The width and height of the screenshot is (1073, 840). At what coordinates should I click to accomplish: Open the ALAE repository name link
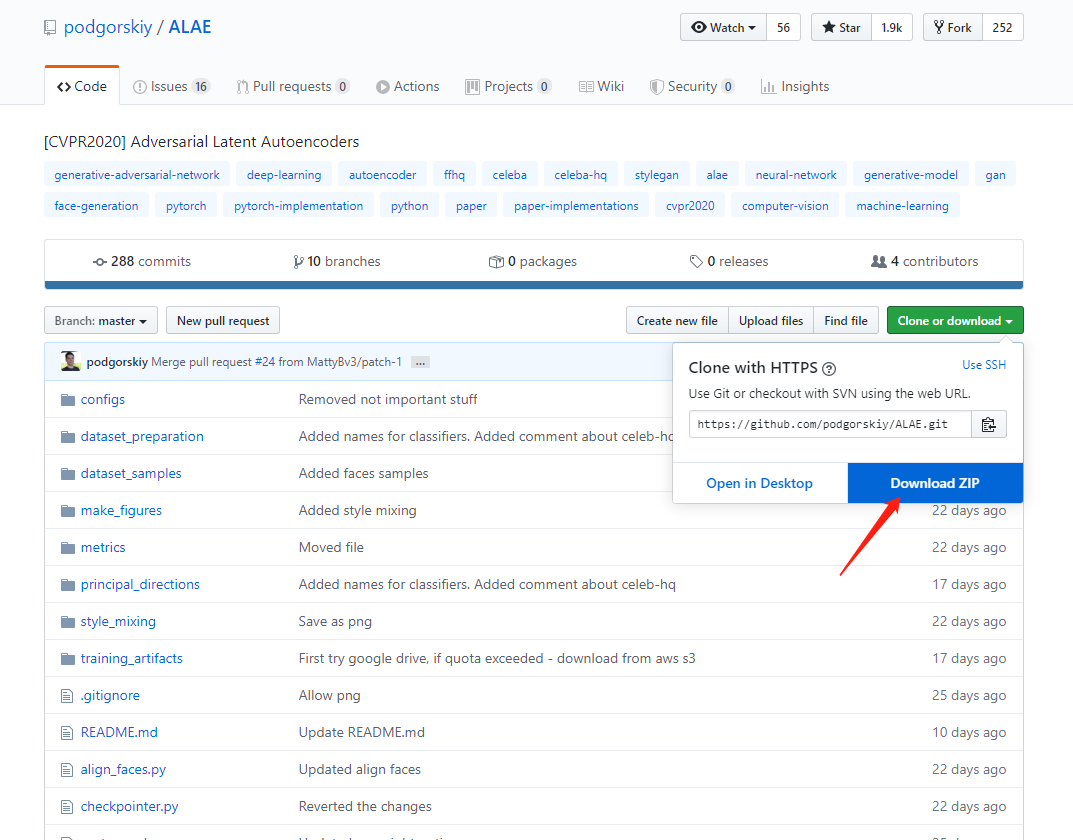pos(190,27)
